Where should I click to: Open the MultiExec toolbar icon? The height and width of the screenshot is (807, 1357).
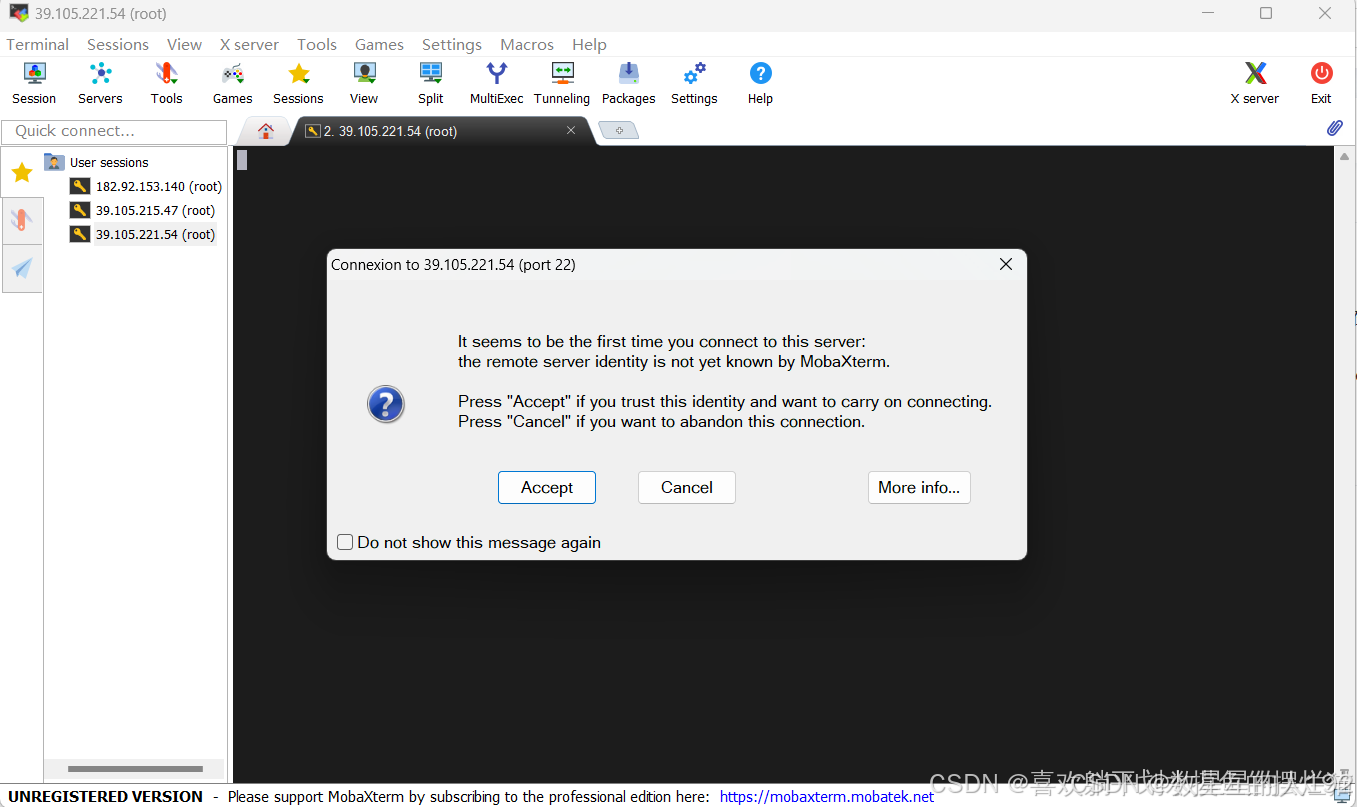coord(497,83)
